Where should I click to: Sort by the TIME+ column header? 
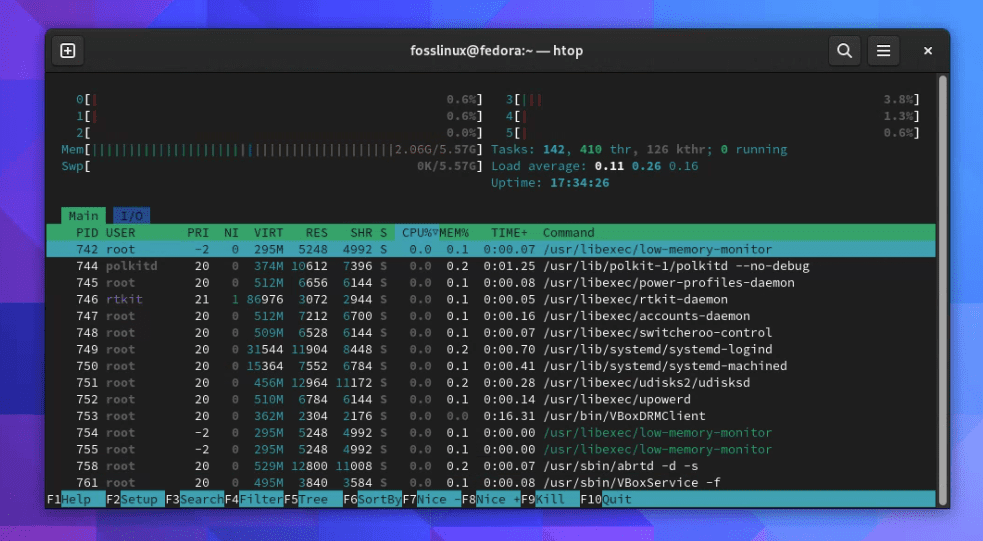pyautogui.click(x=509, y=233)
